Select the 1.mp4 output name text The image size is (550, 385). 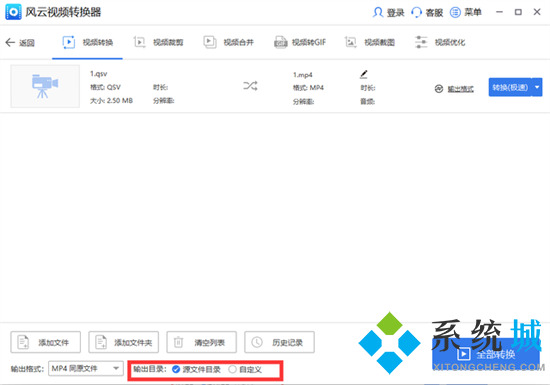pos(302,75)
